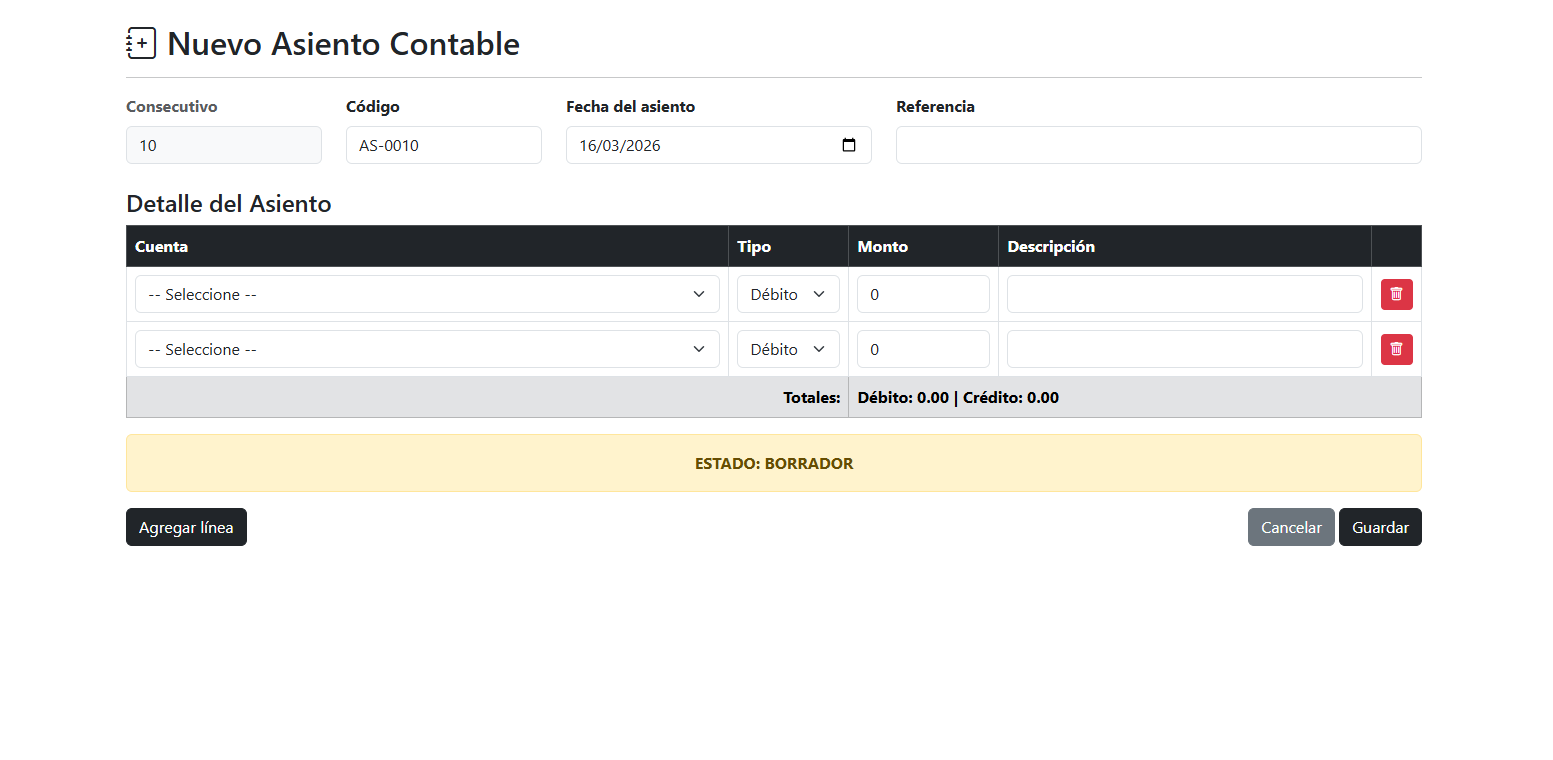Click into the Código field AS-0010
The height and width of the screenshot is (760, 1553).
click(443, 145)
